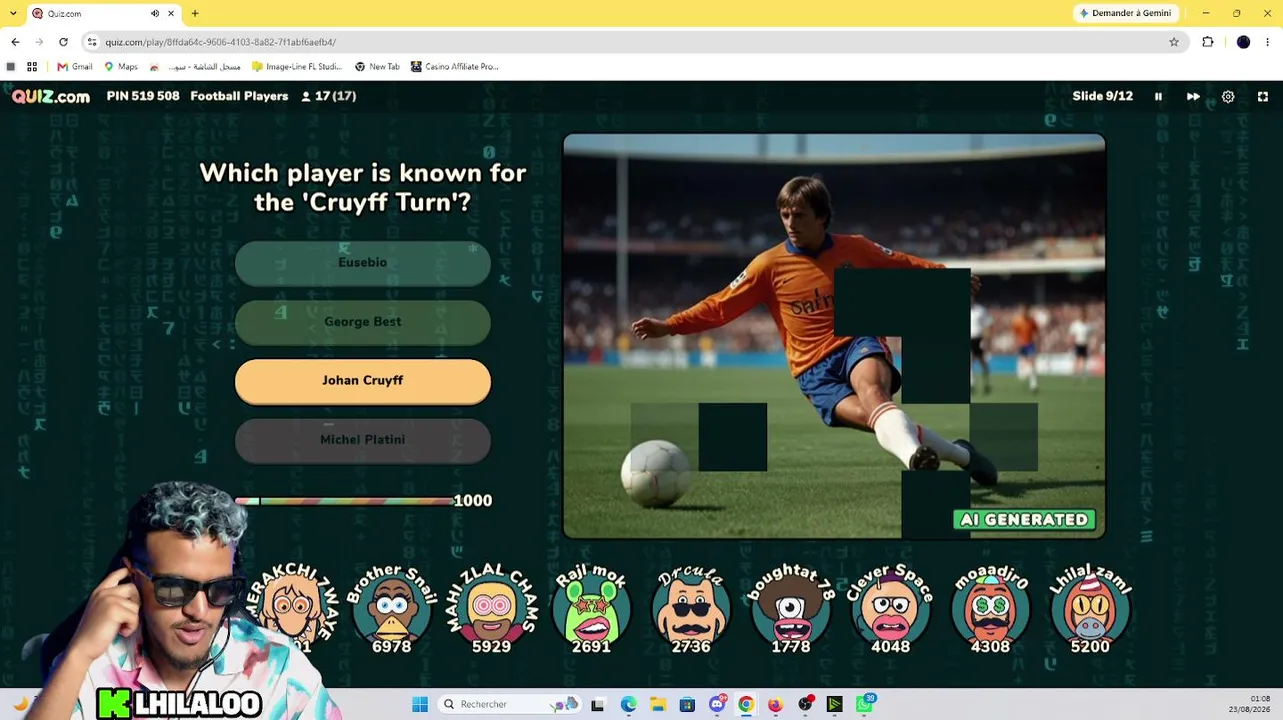Open the Chrome profile avatar
Image resolution: width=1283 pixels, height=720 pixels.
[x=1243, y=42]
